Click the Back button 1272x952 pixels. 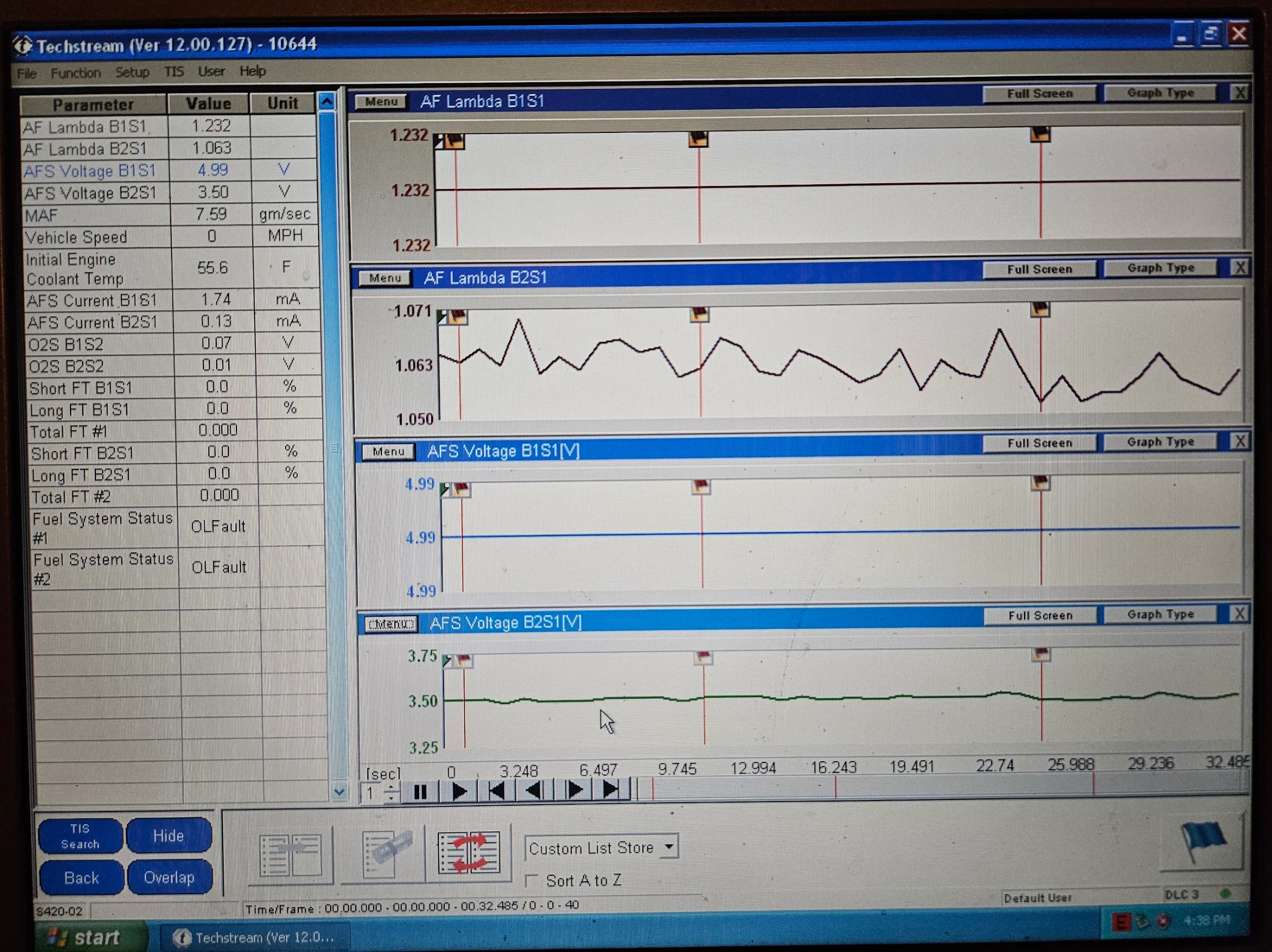82,878
